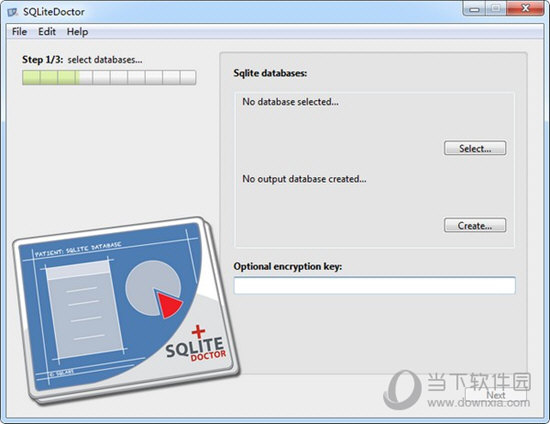Click the Create... output database button
Screen dimensions: 550x424
click(475, 225)
